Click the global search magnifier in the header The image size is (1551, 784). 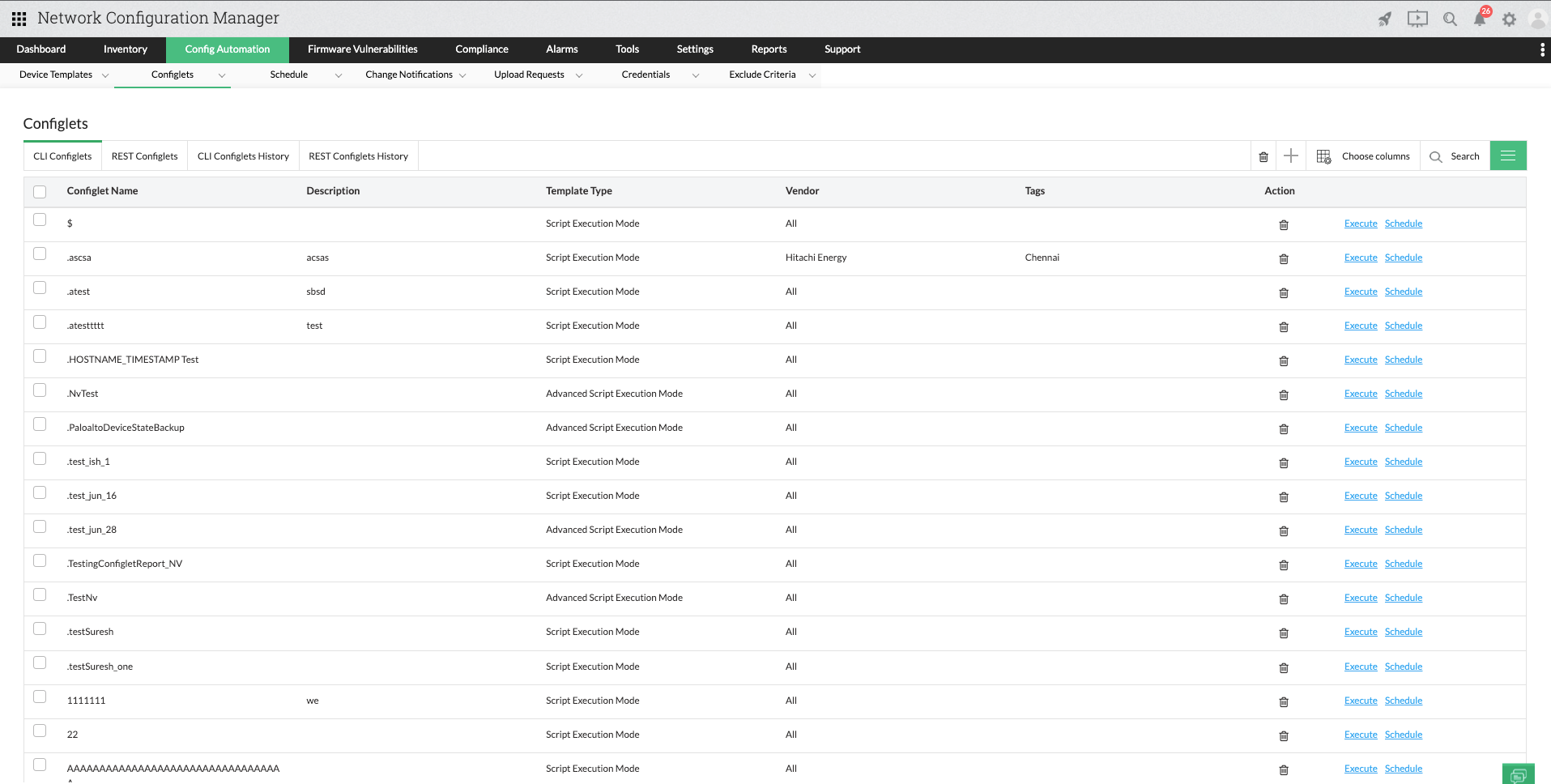tap(1450, 19)
